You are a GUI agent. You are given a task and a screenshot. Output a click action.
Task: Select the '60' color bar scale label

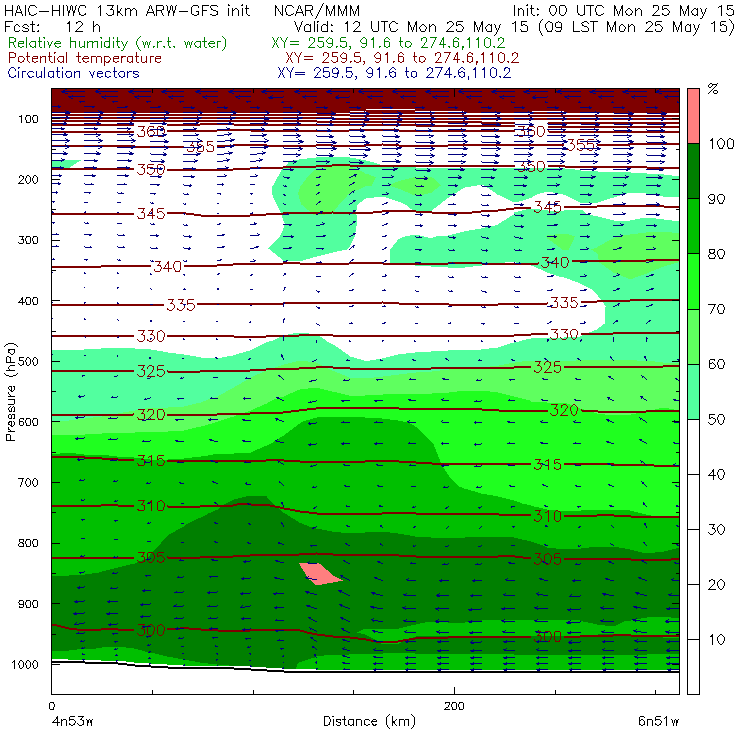pos(716,364)
